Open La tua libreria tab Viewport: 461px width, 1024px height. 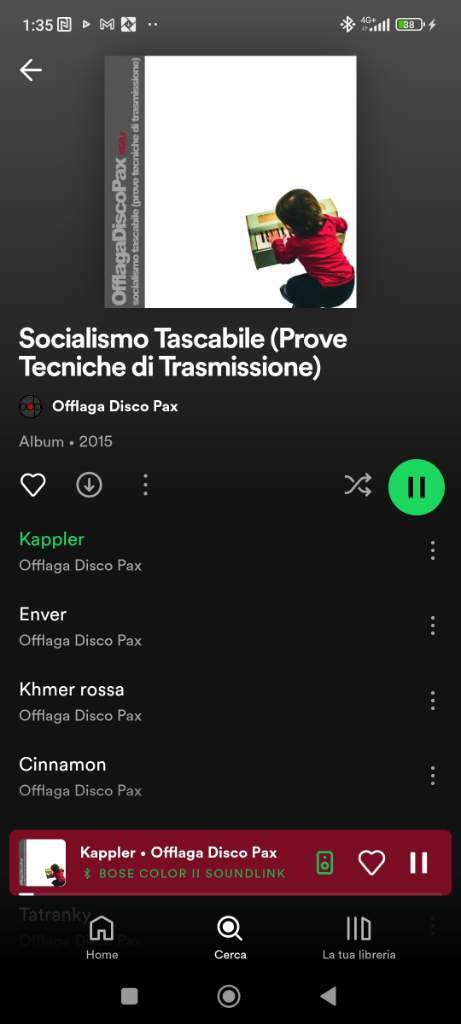[358, 937]
